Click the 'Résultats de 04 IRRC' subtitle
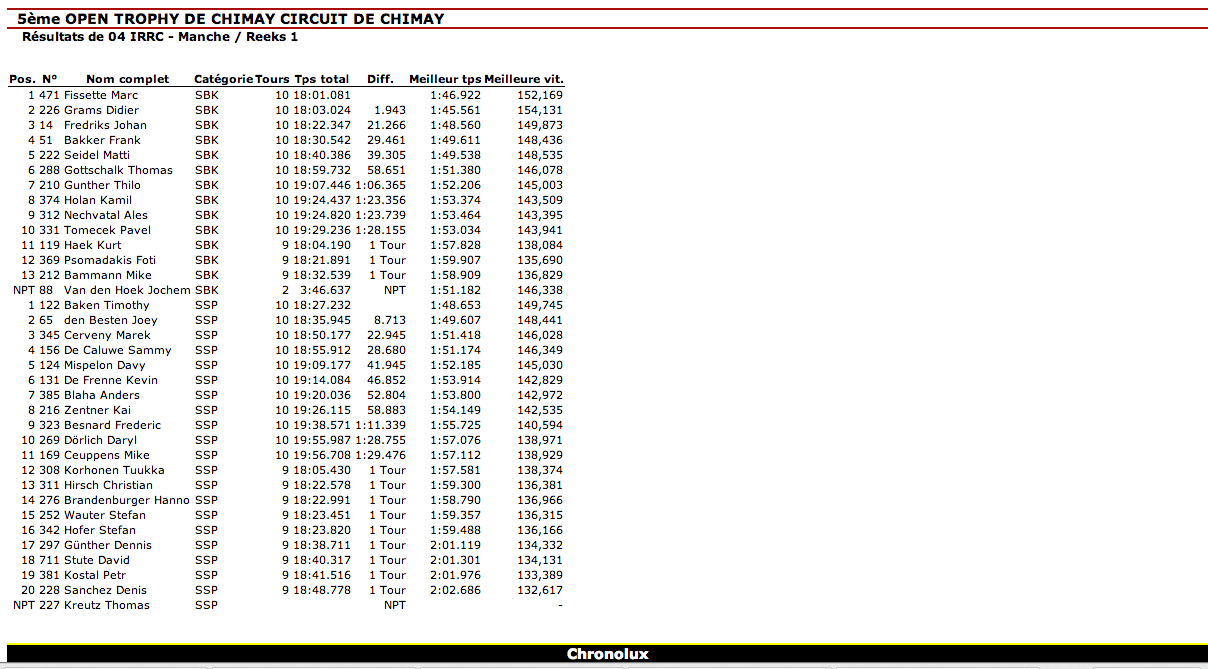The height and width of the screenshot is (669, 1208). [160, 37]
